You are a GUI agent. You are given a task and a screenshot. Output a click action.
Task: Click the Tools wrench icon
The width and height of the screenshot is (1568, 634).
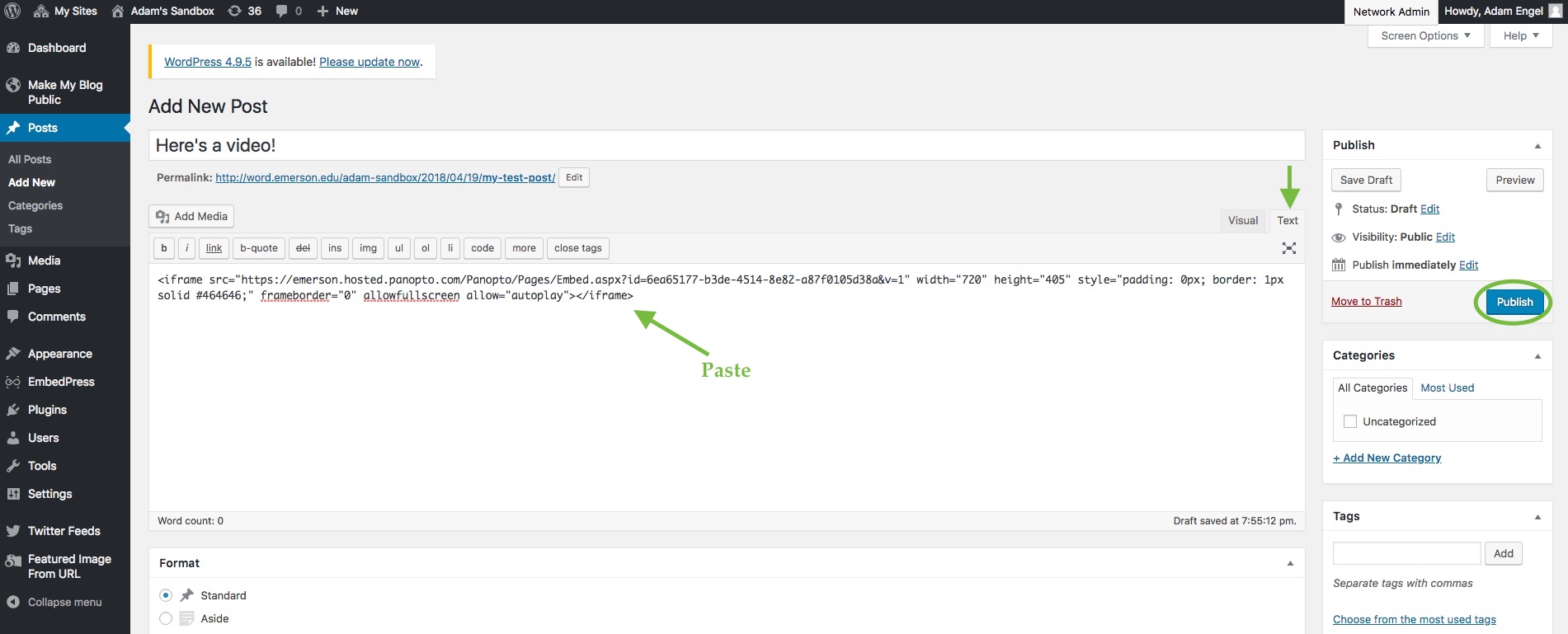(13, 466)
